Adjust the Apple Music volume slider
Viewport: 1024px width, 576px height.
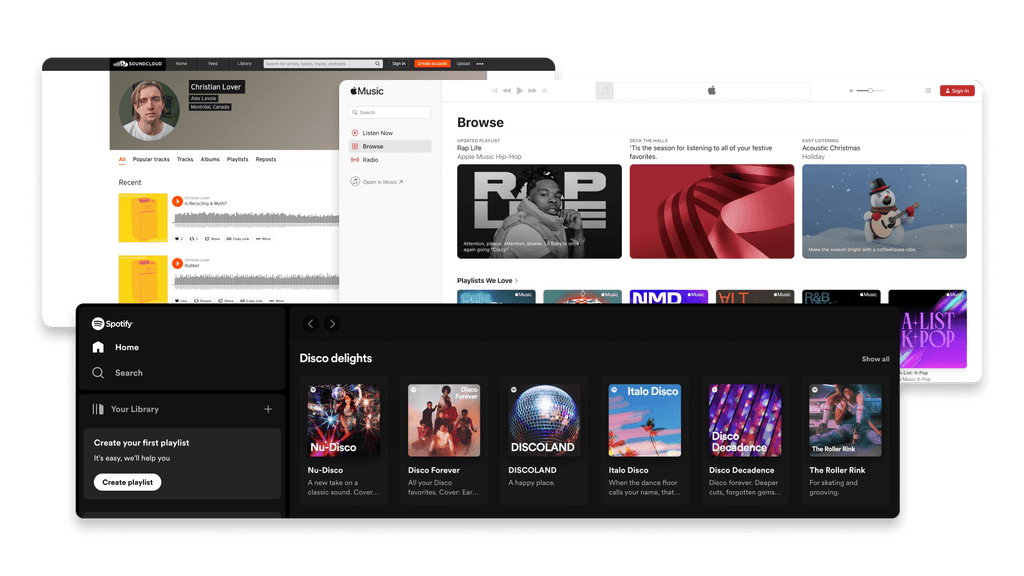tap(868, 89)
